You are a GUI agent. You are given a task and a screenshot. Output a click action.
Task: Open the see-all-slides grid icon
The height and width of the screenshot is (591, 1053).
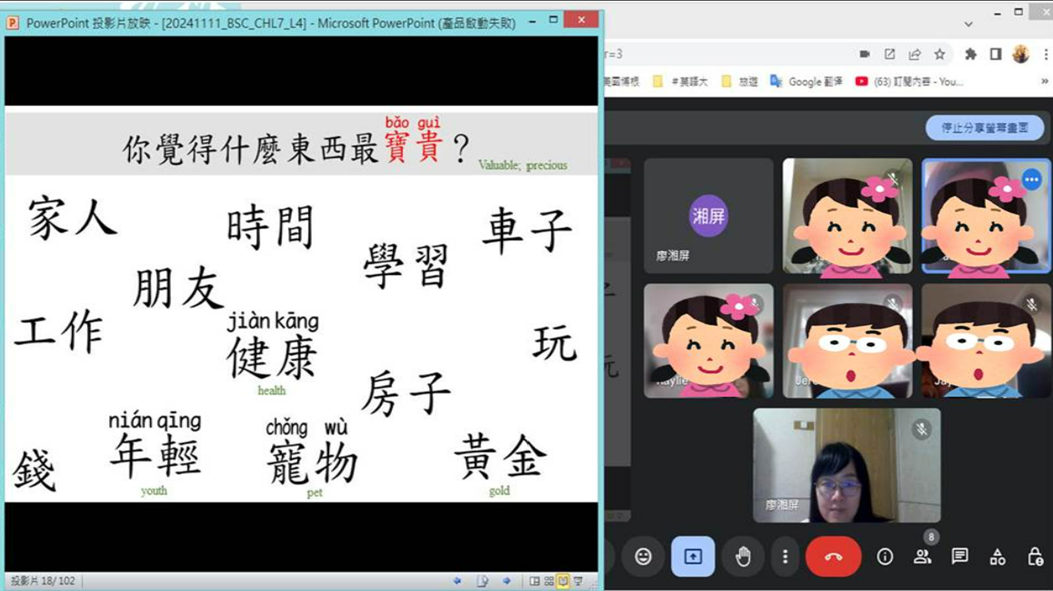[x=548, y=579]
